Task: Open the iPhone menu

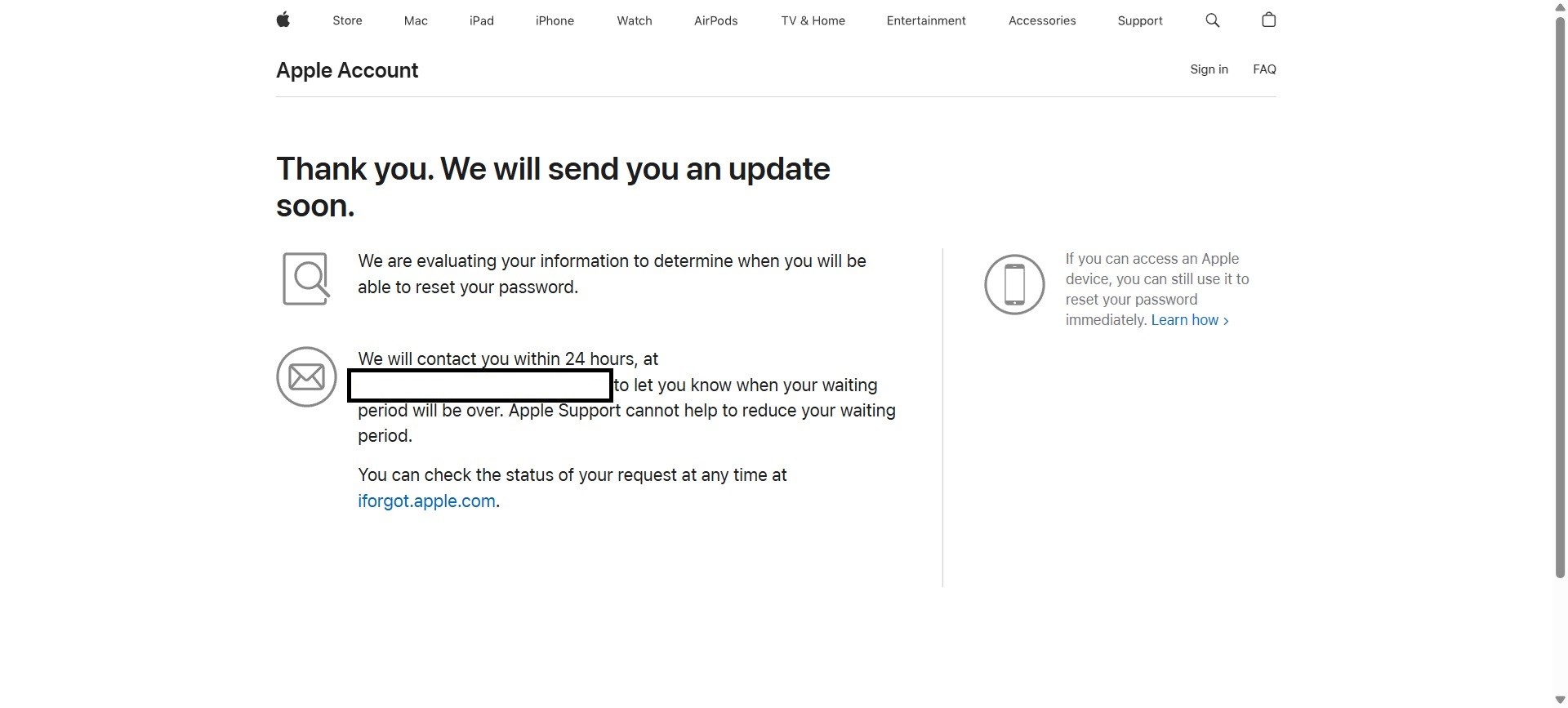Action: [555, 20]
